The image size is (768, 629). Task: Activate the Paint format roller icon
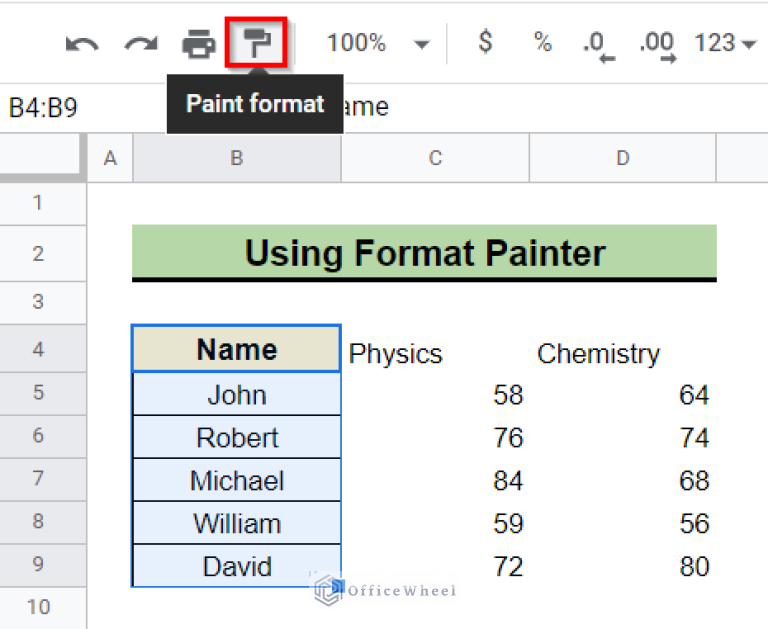[x=257, y=43]
